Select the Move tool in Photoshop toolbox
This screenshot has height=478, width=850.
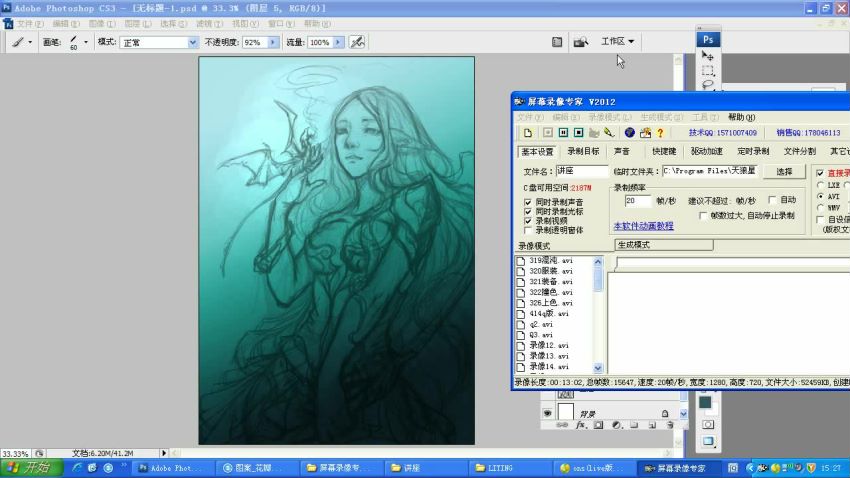point(707,56)
